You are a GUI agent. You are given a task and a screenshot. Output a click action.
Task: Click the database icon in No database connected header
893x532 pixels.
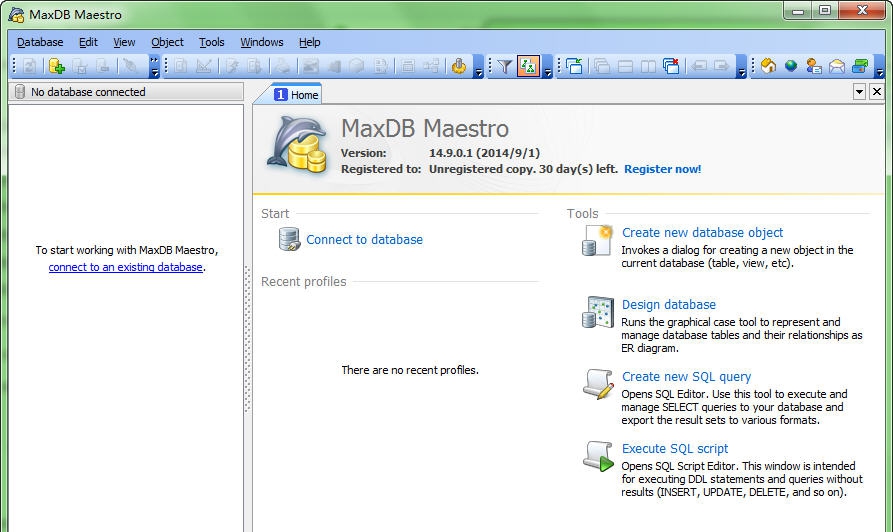[x=19, y=92]
